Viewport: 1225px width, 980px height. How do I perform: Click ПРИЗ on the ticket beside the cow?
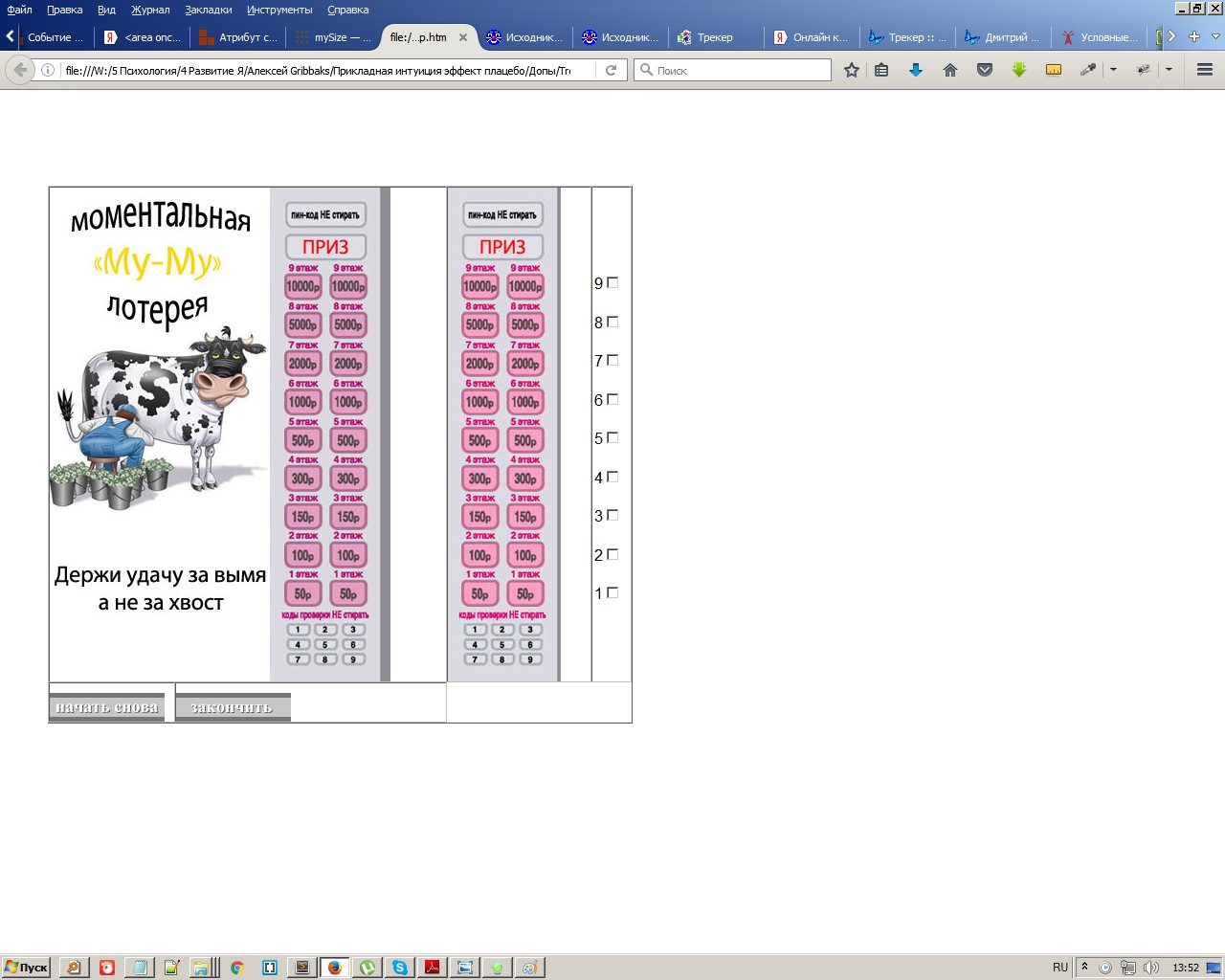pyautogui.click(x=325, y=247)
